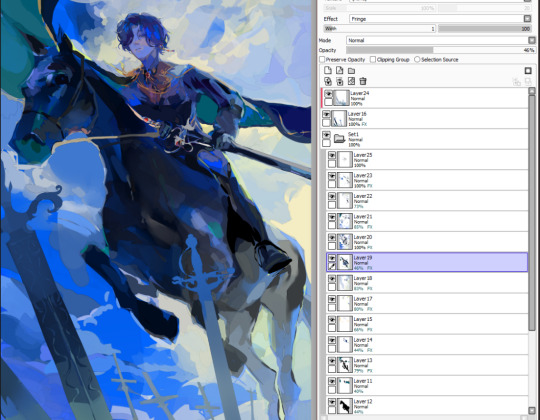Select the Set1 layer folder row
The width and height of the screenshot is (540, 420).
[x=425, y=139]
